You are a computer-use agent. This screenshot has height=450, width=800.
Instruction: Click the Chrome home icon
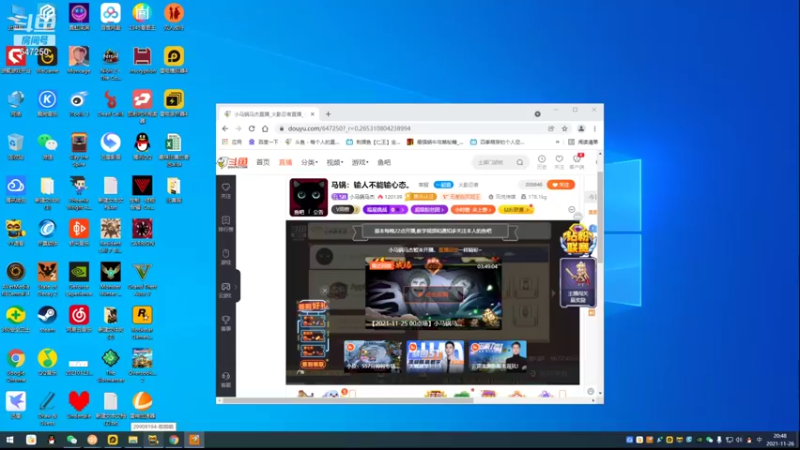[265, 129]
